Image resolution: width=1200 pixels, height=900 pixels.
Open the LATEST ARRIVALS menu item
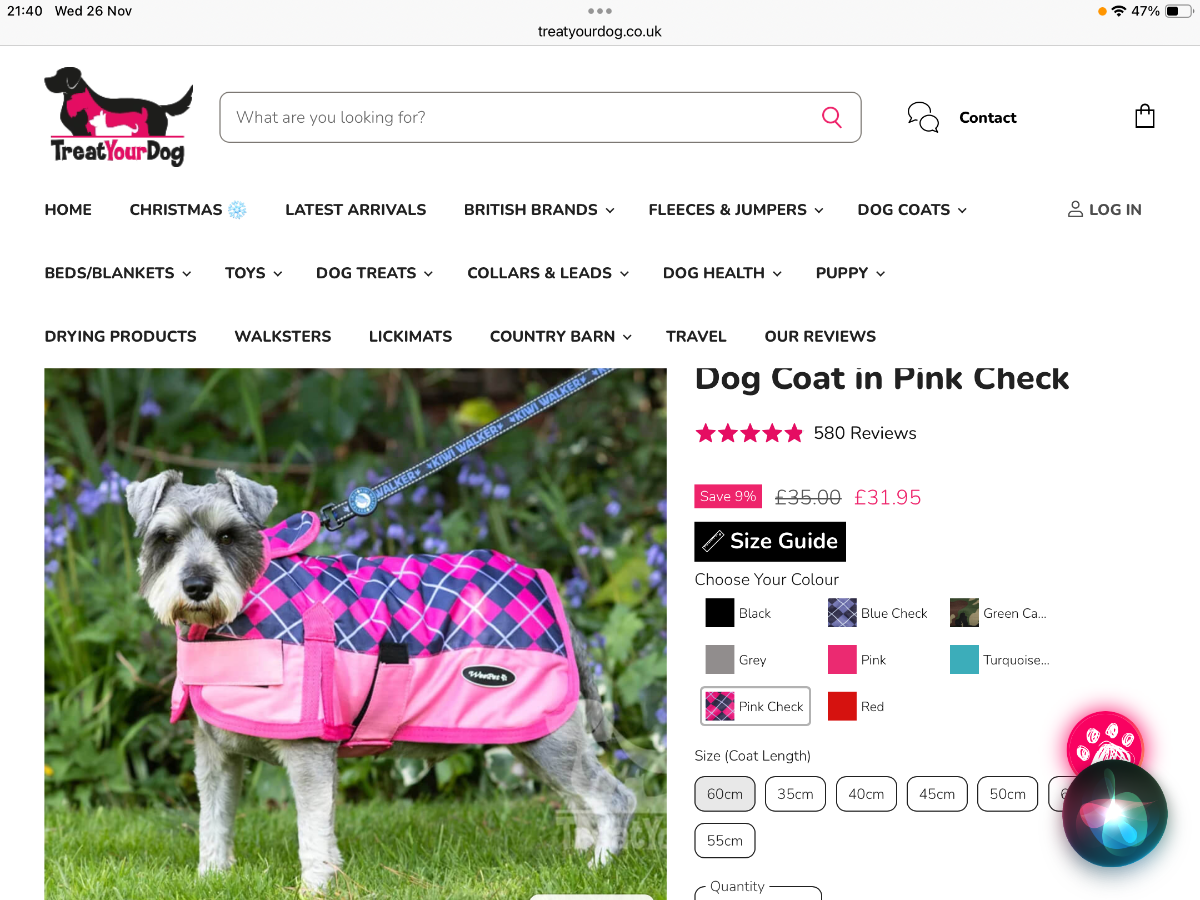356,209
